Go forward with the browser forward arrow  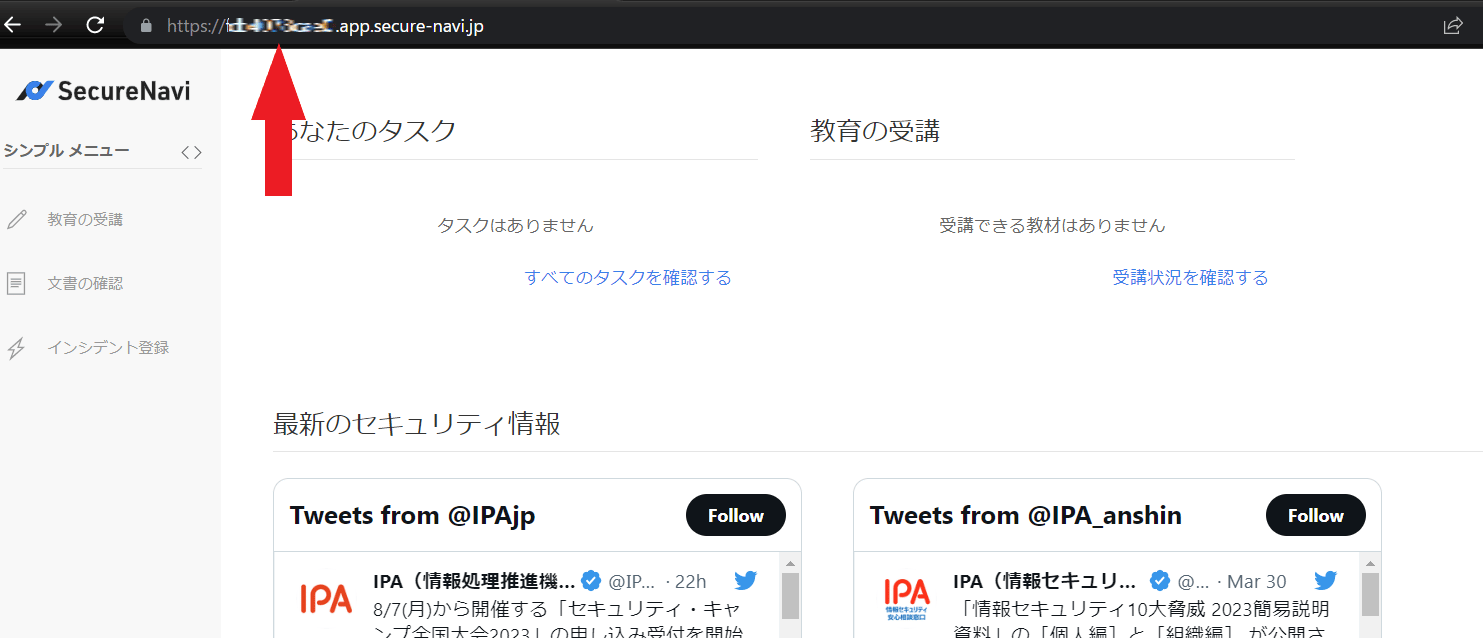coord(54,25)
